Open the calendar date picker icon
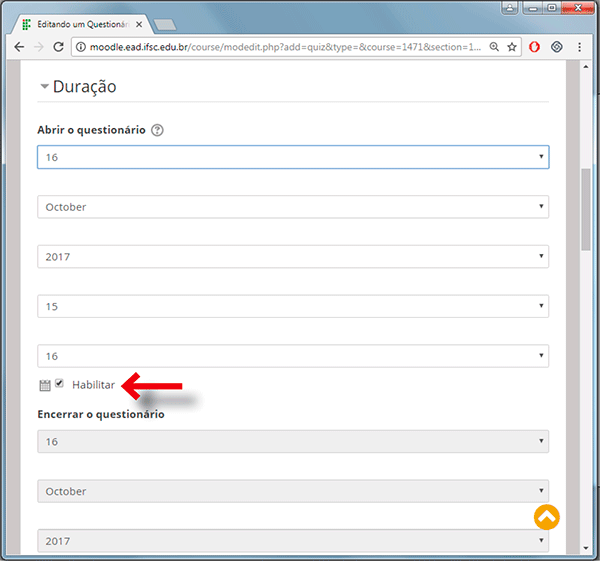This screenshot has height=561, width=600. click(x=44, y=385)
